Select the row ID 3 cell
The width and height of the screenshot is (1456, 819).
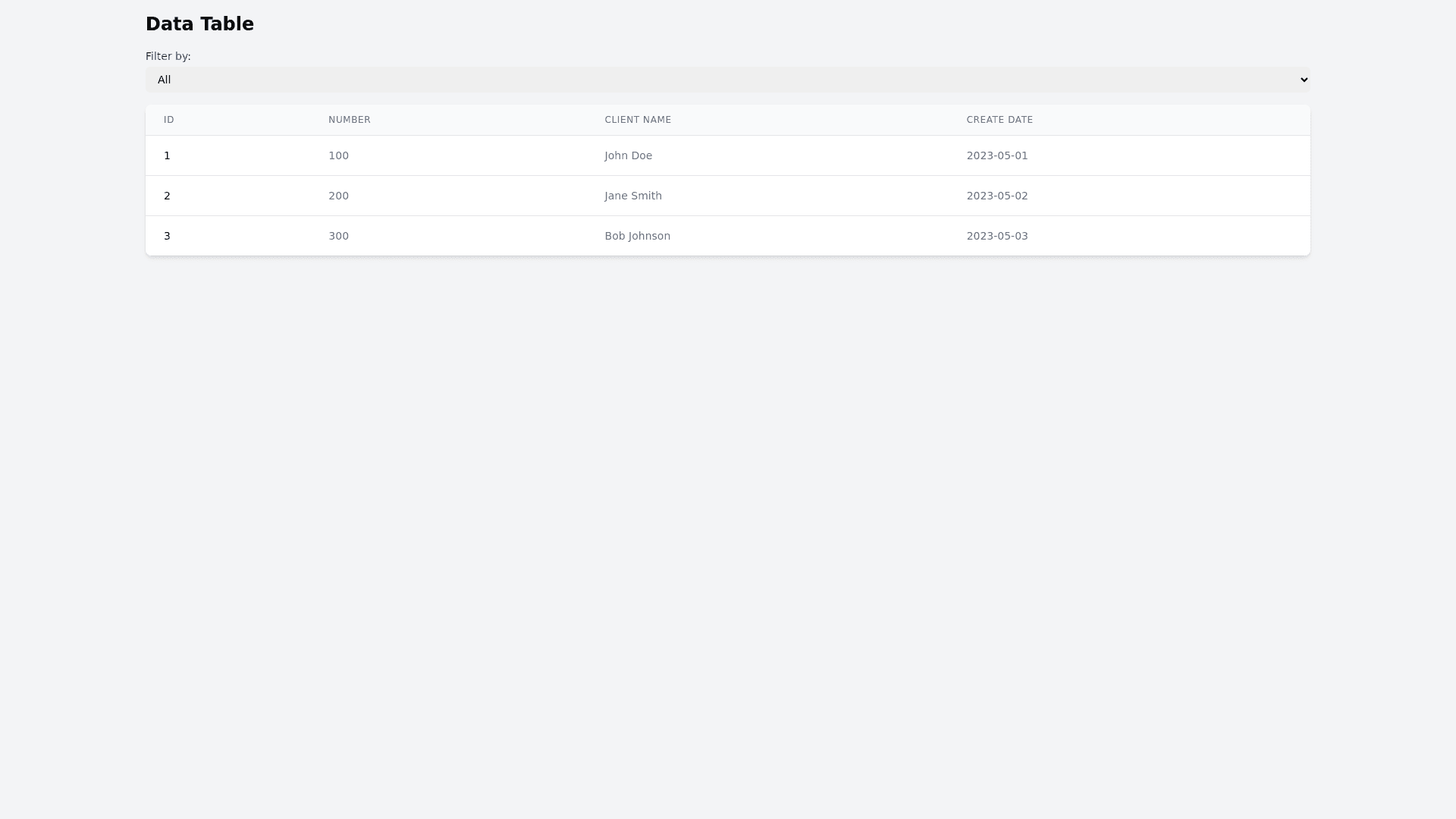tap(168, 236)
